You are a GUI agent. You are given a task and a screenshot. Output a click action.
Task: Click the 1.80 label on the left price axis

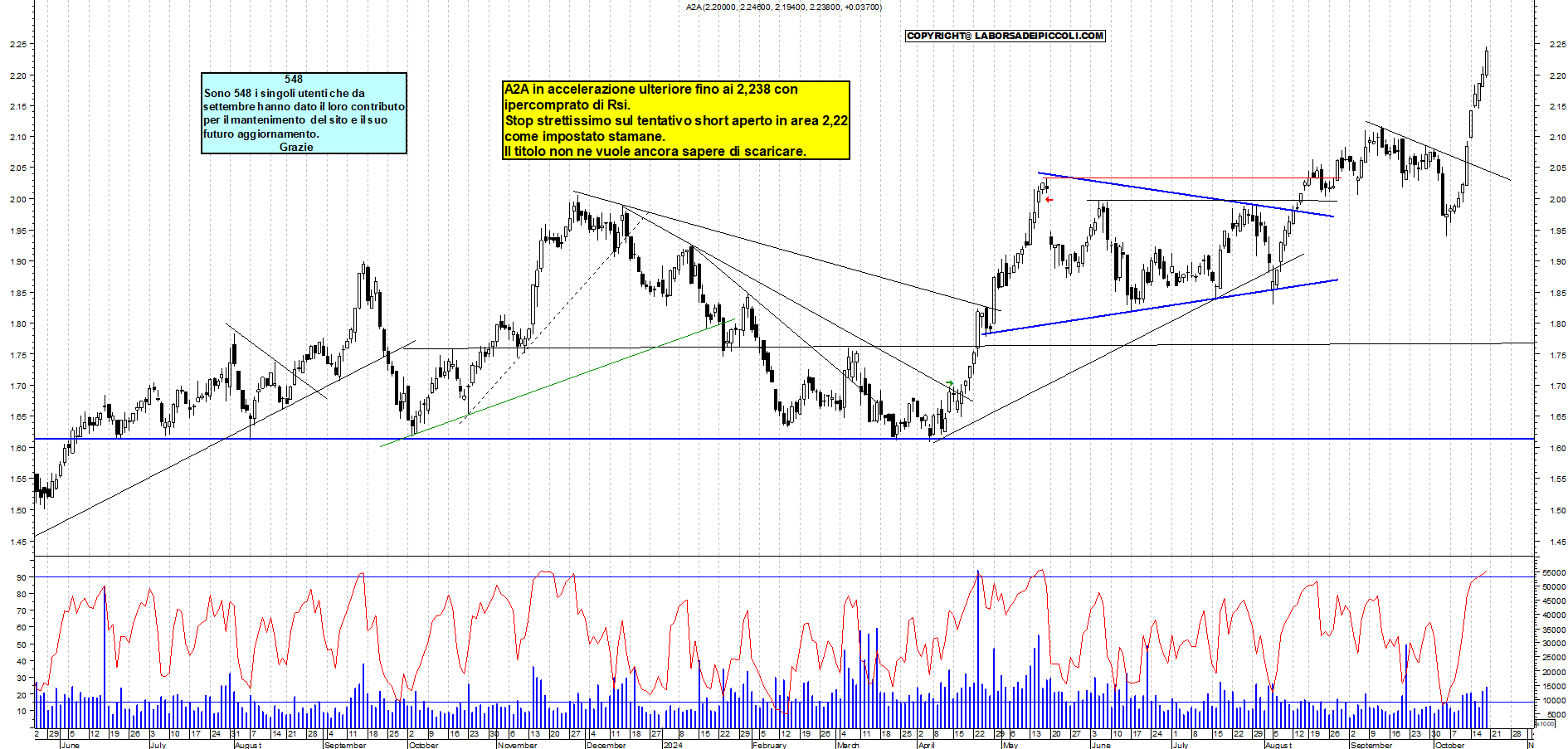pyautogui.click(x=17, y=324)
